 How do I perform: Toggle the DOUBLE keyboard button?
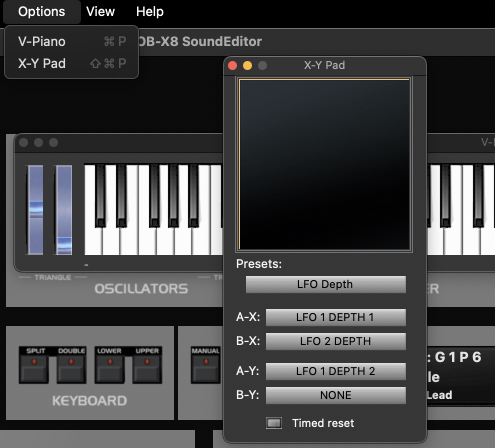[71, 369]
